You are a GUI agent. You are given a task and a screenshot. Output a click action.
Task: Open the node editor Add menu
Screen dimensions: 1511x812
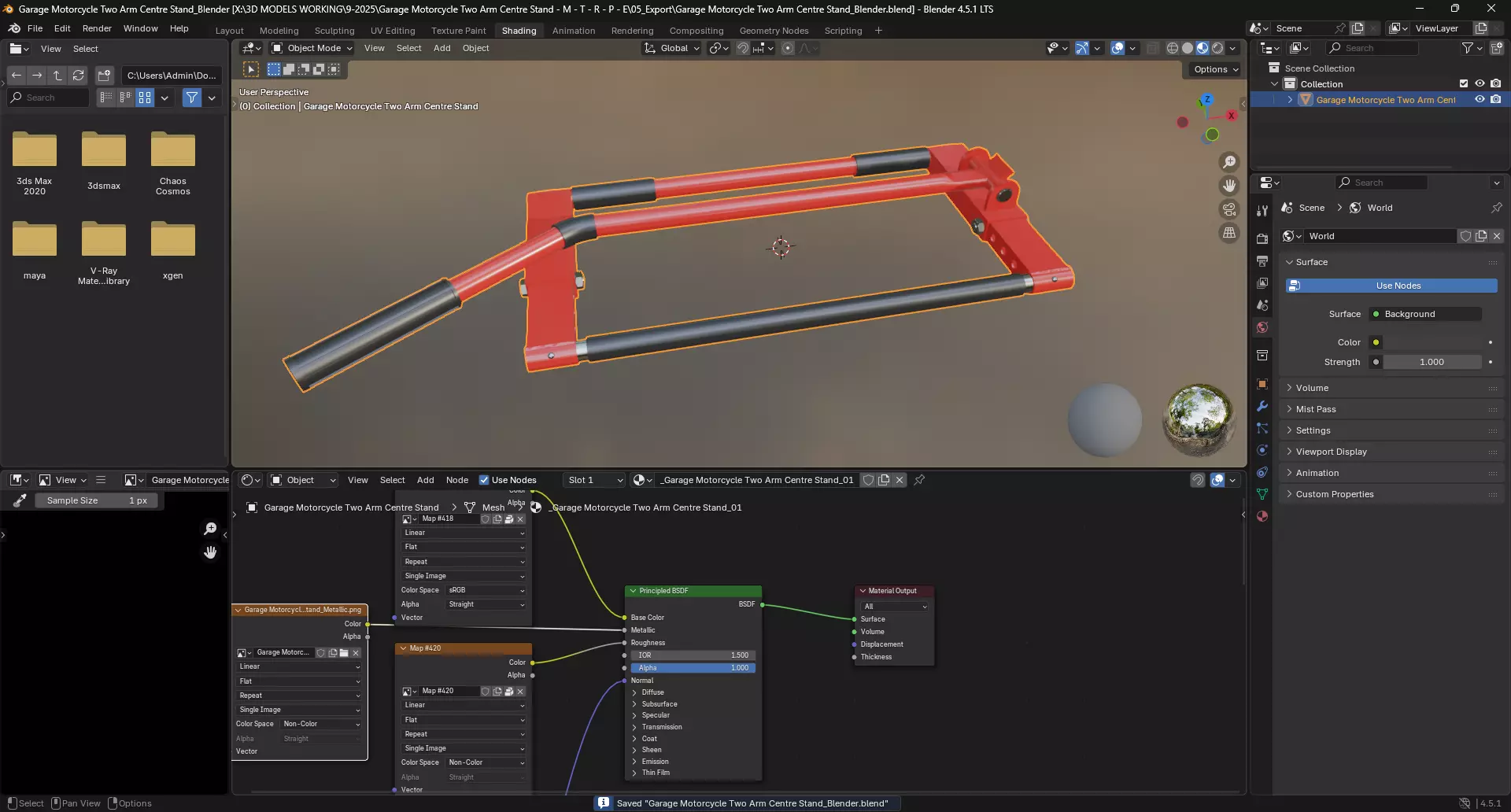click(425, 480)
